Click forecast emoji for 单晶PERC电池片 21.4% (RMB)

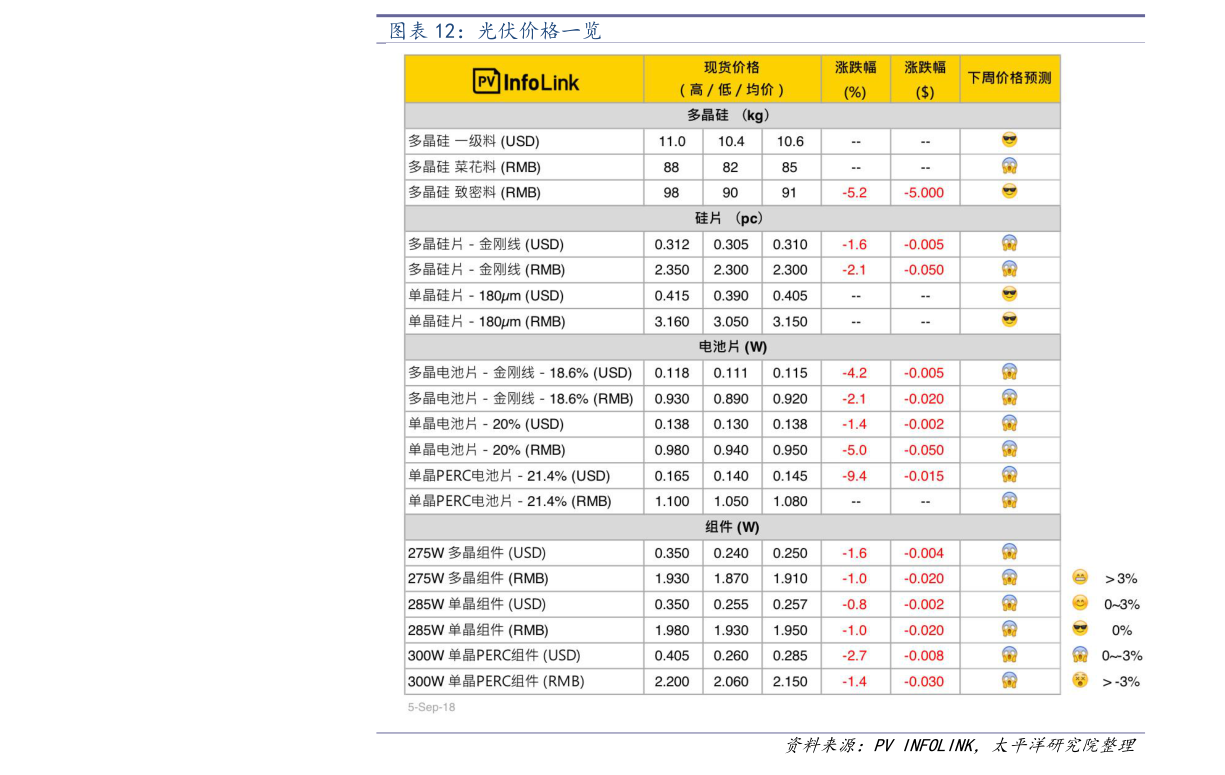point(1009,500)
